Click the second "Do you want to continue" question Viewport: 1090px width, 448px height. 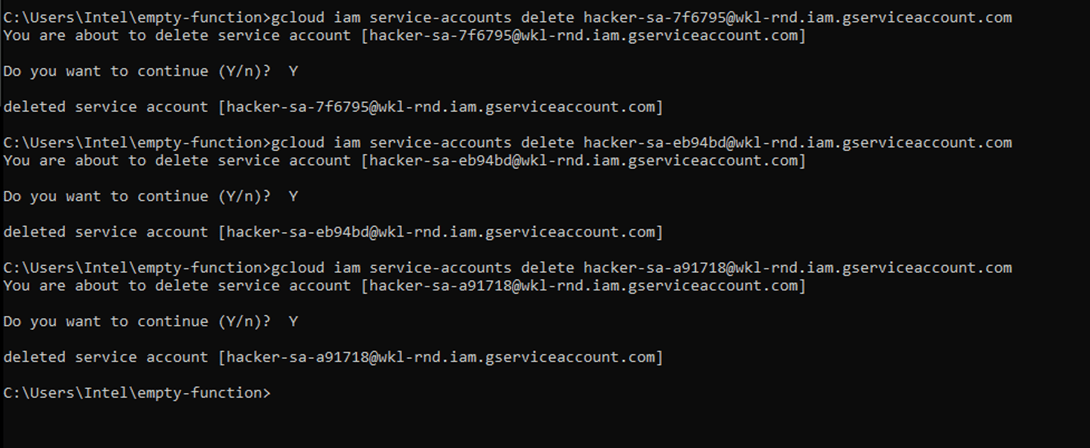pos(136,196)
